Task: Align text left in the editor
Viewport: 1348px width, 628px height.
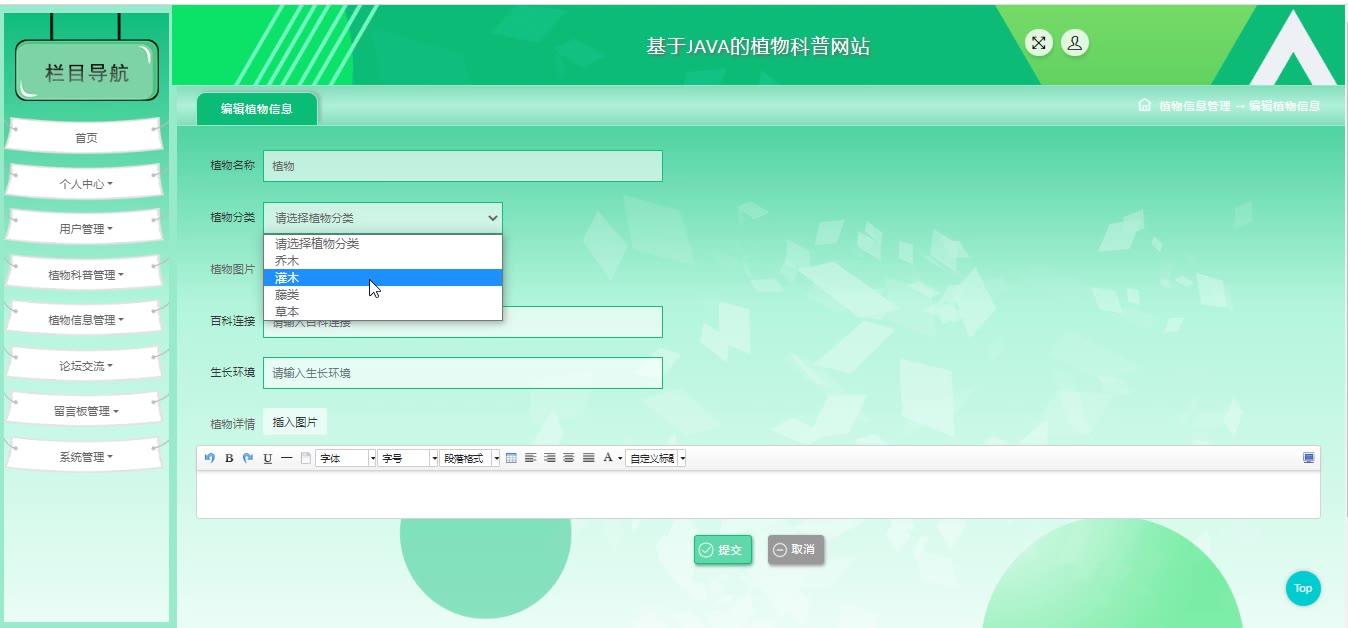Action: pyautogui.click(x=531, y=458)
